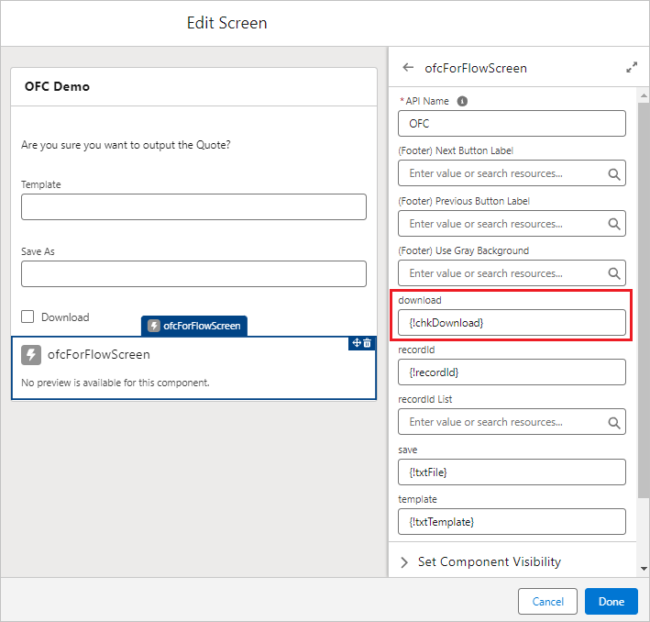Click the (Footer) Previous Button Label field
The width and height of the screenshot is (650, 622).
[512, 224]
